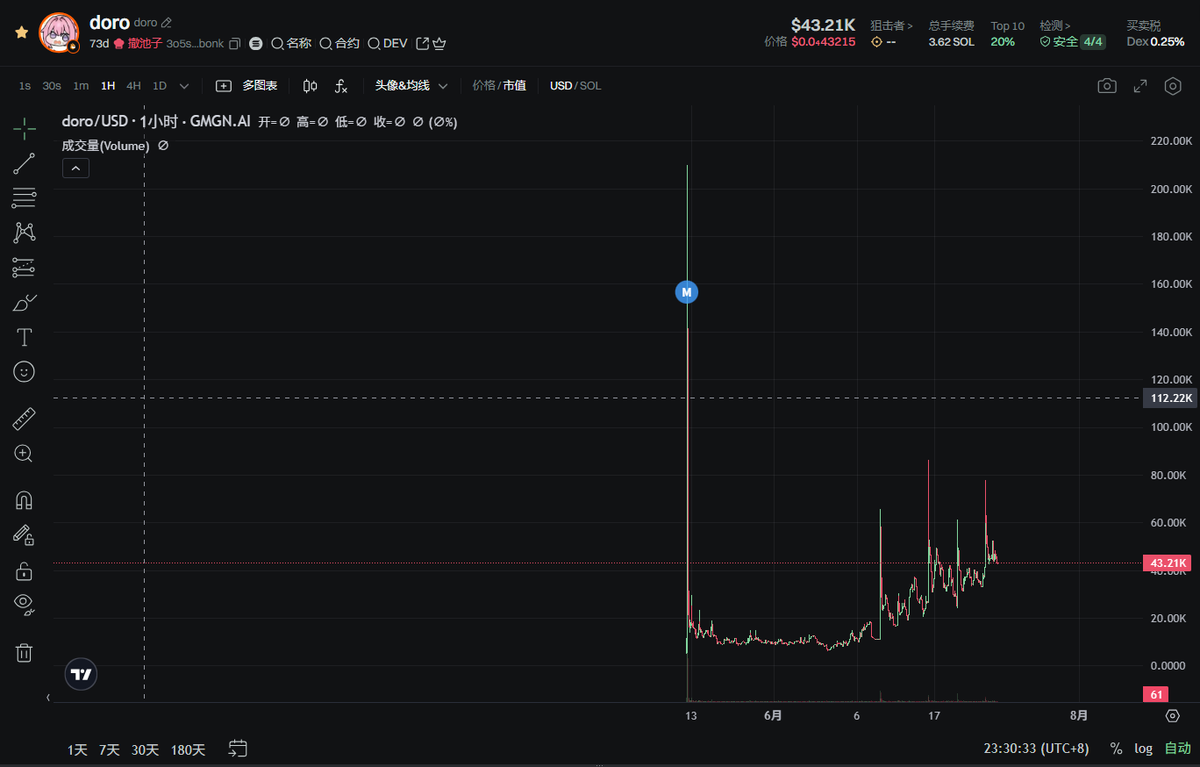The height and width of the screenshot is (767, 1200).
Task: Set range to 30天
Action: (x=145, y=749)
